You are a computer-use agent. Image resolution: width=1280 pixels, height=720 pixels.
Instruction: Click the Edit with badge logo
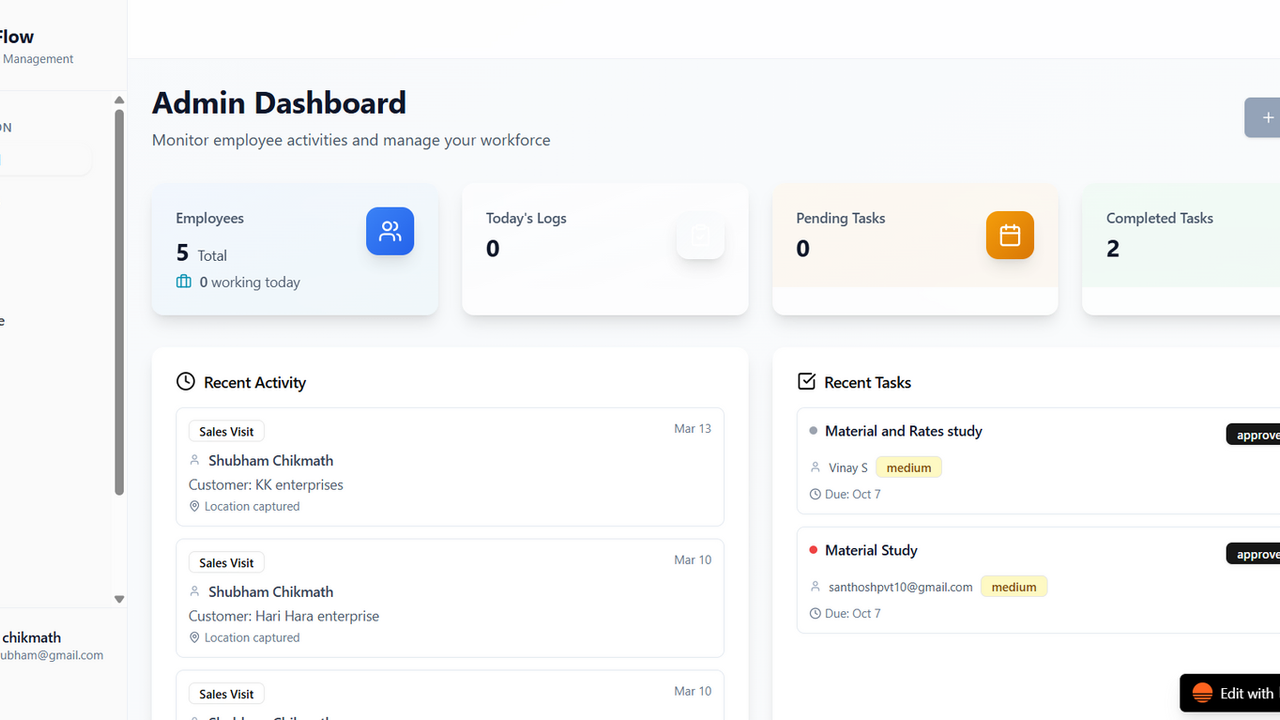pos(1203,693)
